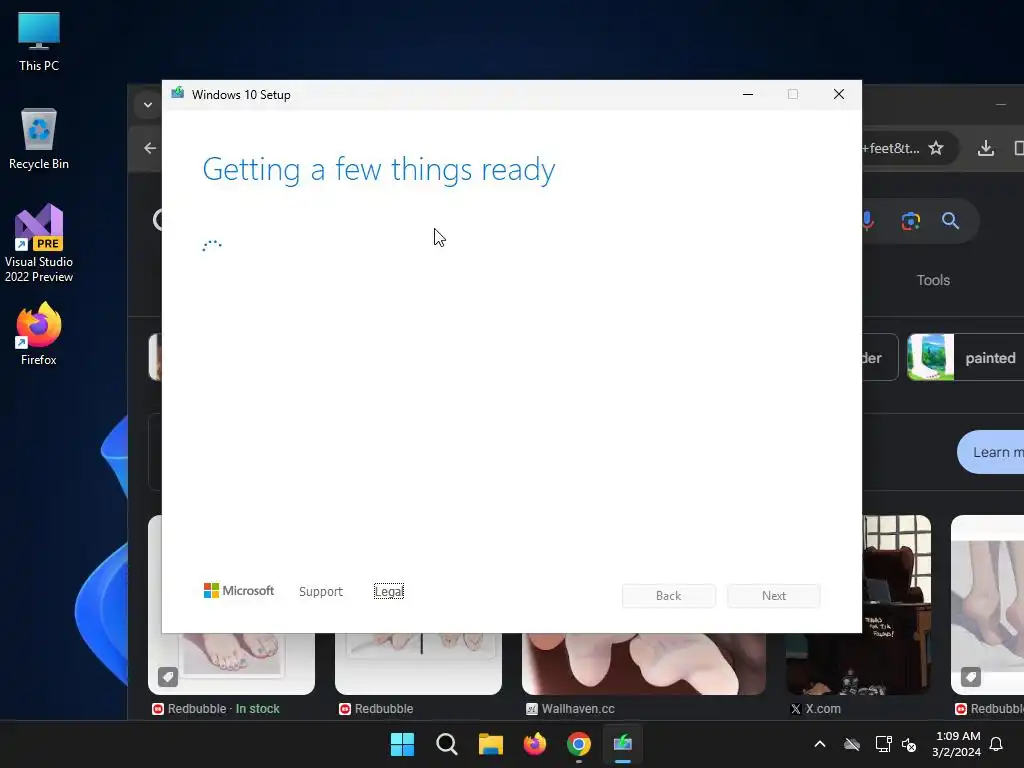Launch Firefox from desktop shortcut
The image size is (1024, 768).
(39, 334)
